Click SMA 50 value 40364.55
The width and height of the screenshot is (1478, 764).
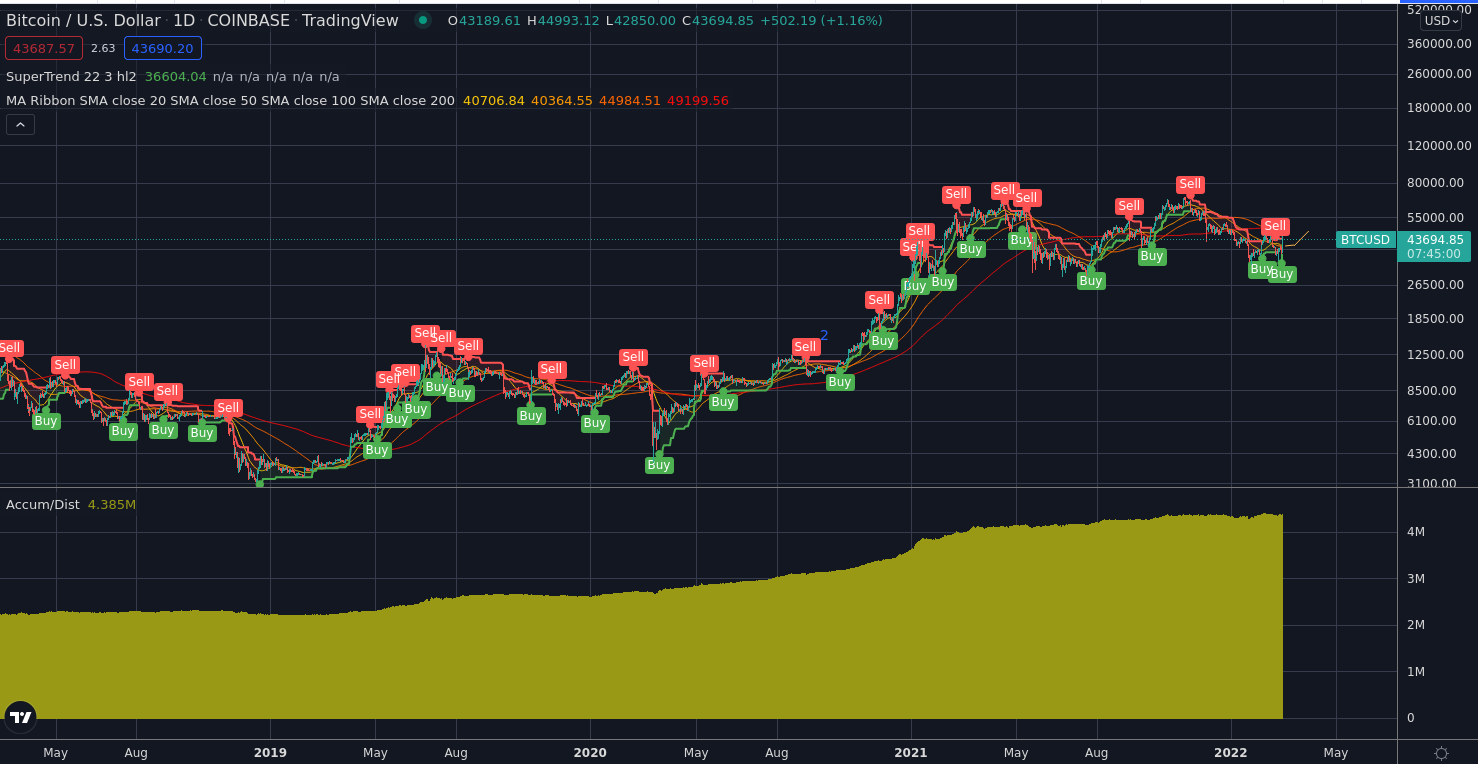pyautogui.click(x=562, y=101)
